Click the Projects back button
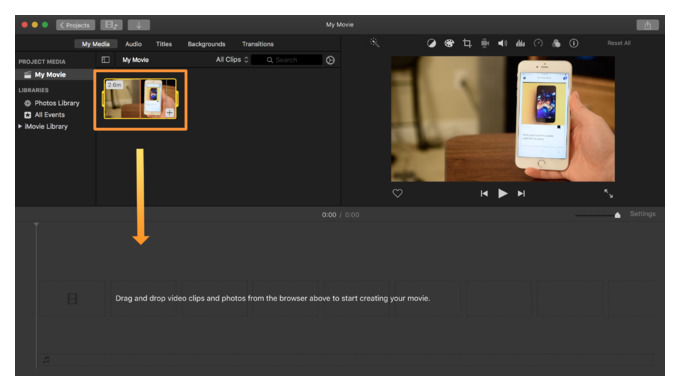Image resolution: width=680 pixels, height=391 pixels. [75, 25]
